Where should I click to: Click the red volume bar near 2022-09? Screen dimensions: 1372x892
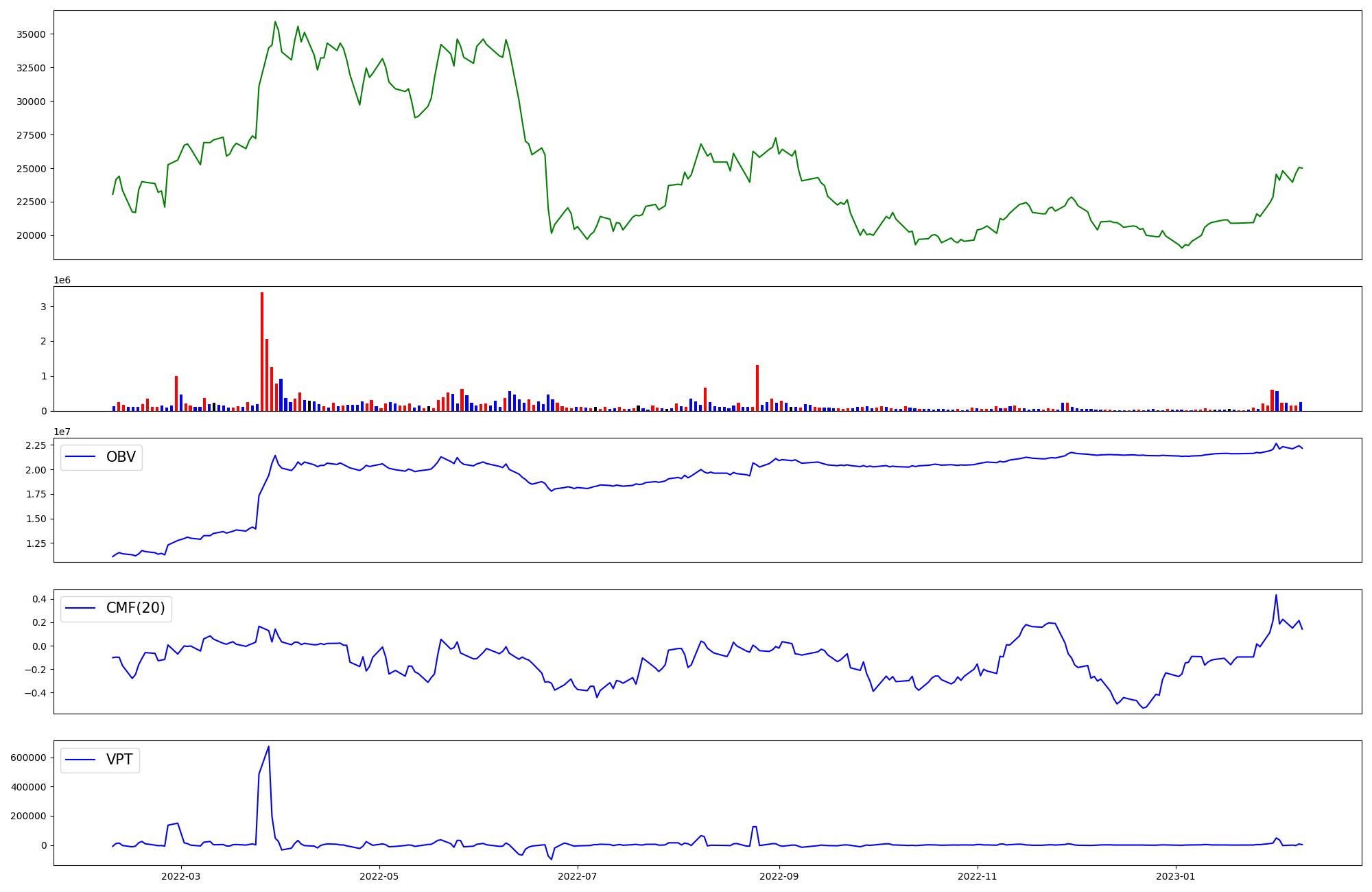pos(757,388)
